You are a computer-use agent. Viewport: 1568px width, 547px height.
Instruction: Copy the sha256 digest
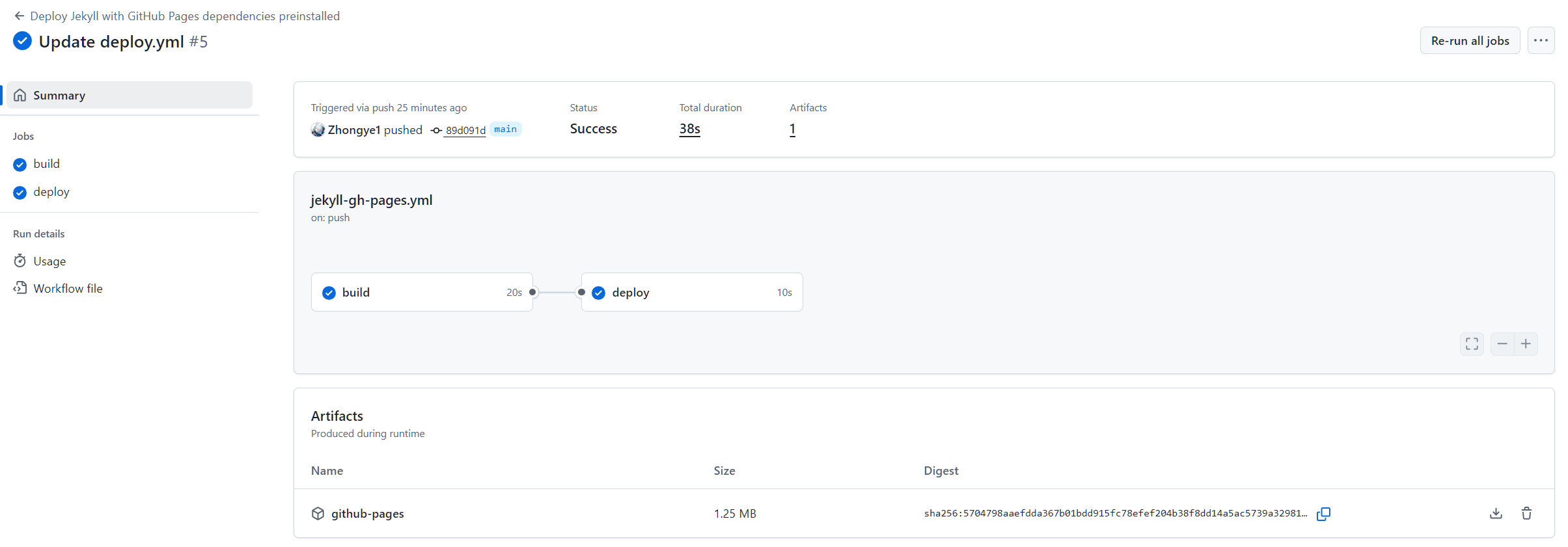coord(1323,514)
